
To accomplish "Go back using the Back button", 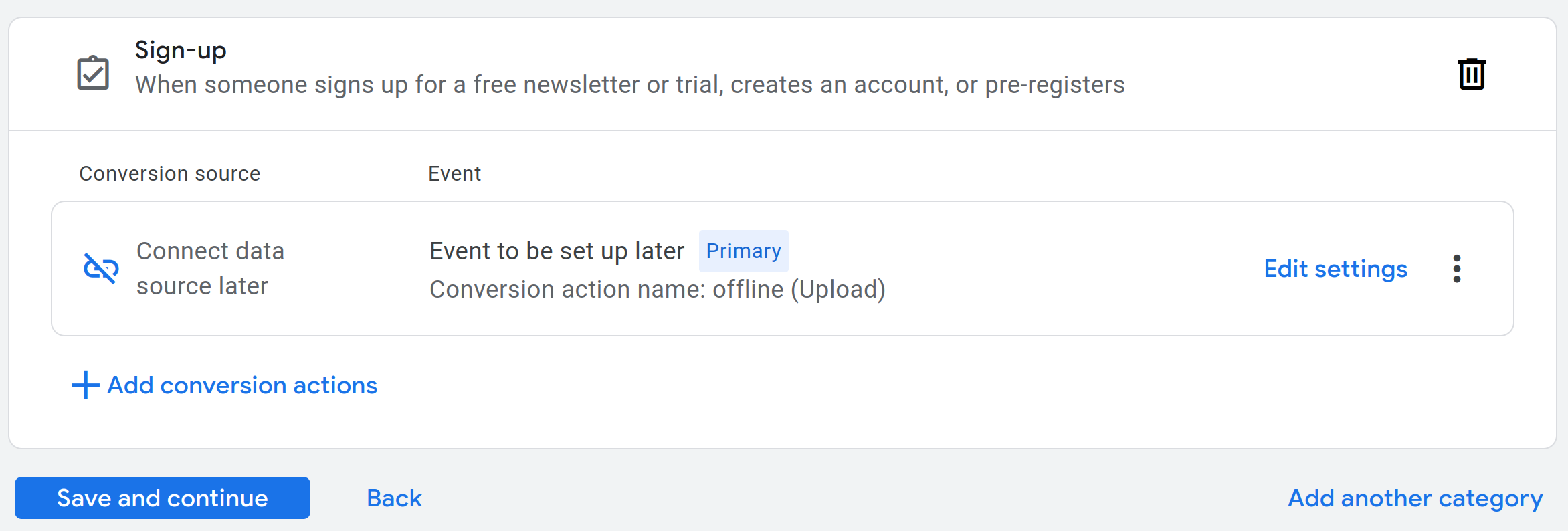I will click(394, 498).
